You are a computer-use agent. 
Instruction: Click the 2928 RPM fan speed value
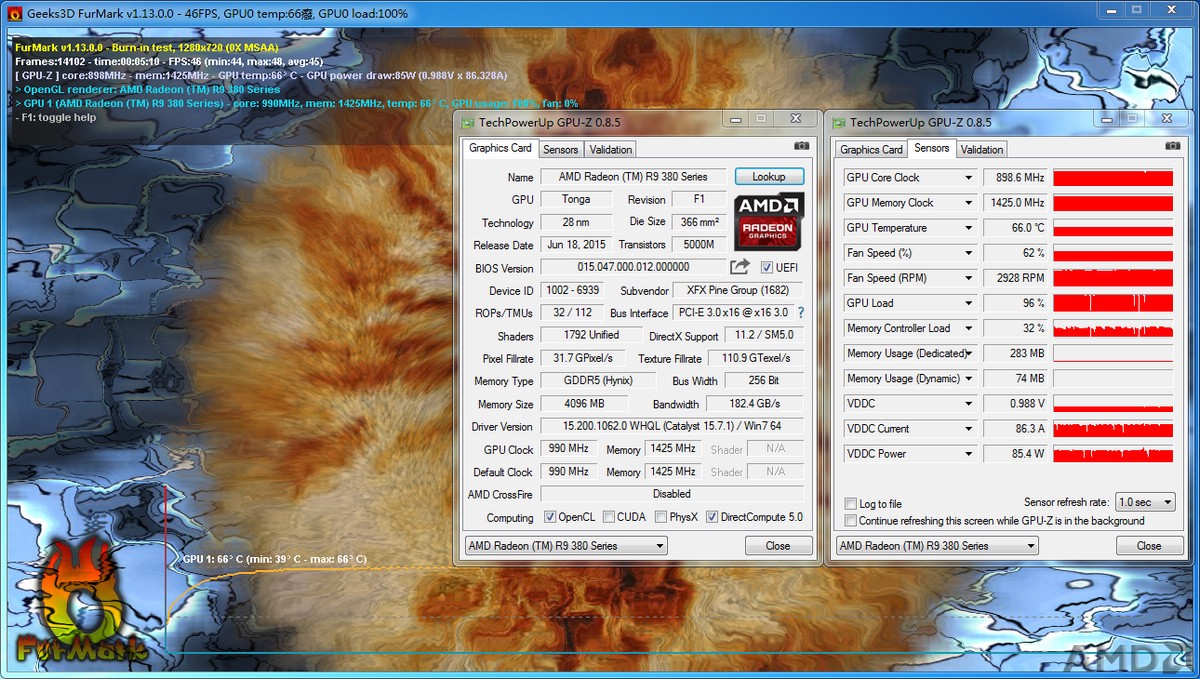click(x=1015, y=278)
